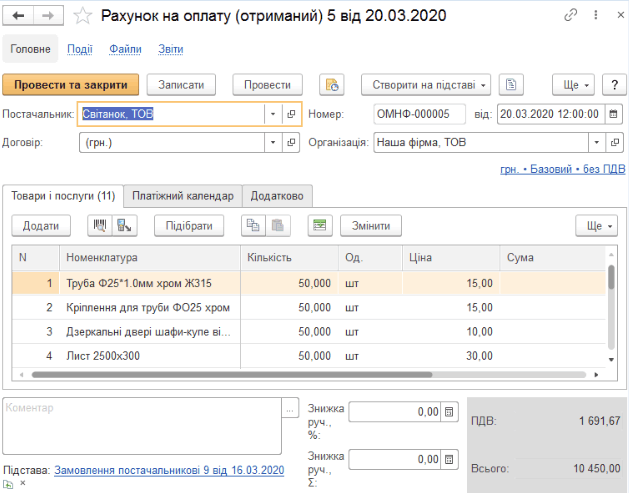Go forward with the right arrow button

click(48, 16)
